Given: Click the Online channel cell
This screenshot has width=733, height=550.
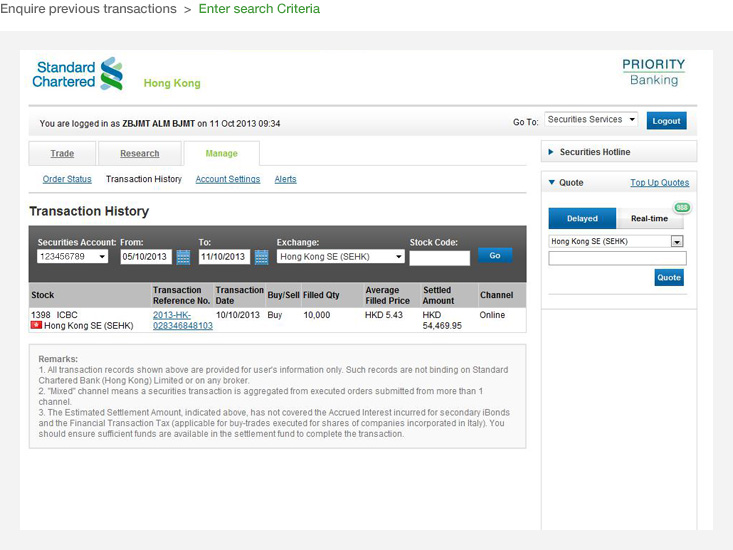Looking at the screenshot, I should [492, 315].
